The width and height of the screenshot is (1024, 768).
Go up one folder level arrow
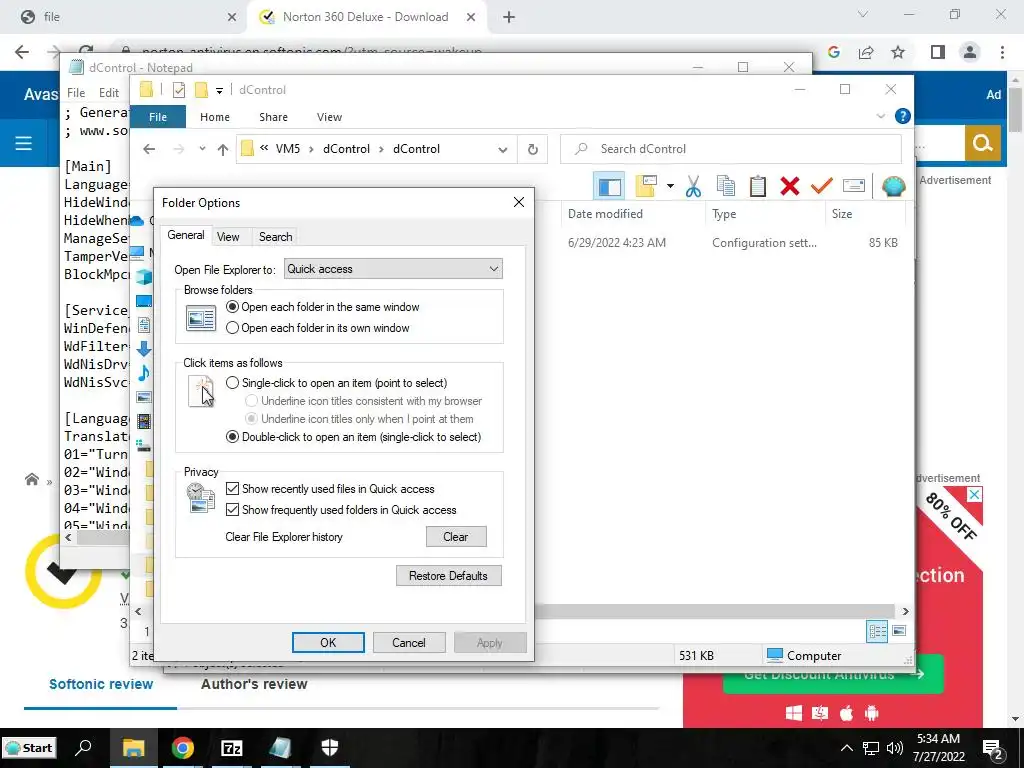click(223, 150)
